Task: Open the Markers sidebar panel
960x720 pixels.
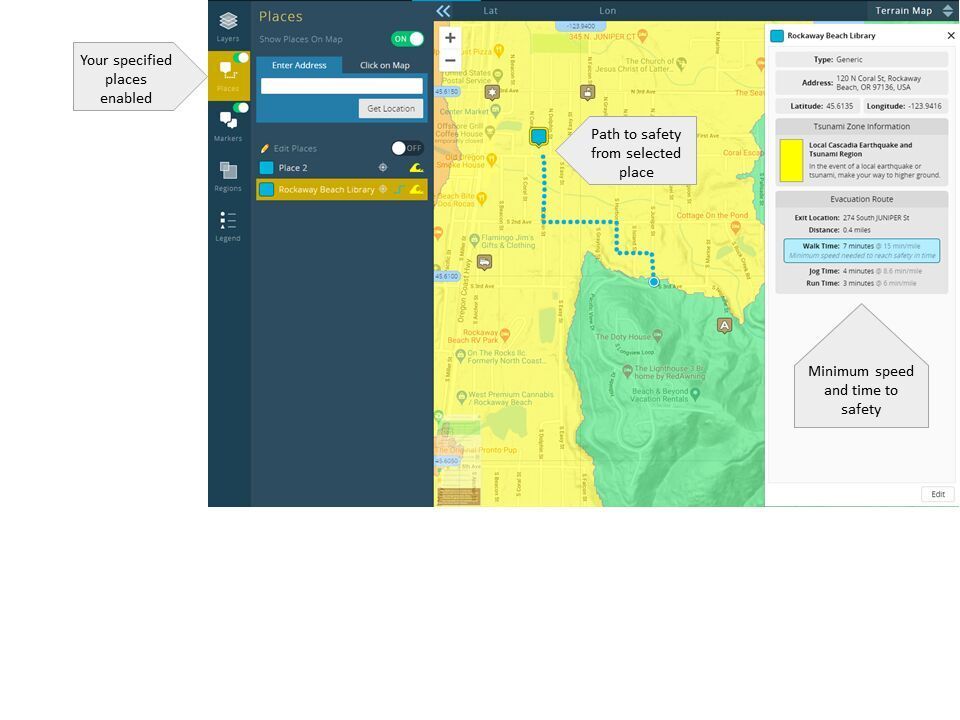Action: coord(228,125)
